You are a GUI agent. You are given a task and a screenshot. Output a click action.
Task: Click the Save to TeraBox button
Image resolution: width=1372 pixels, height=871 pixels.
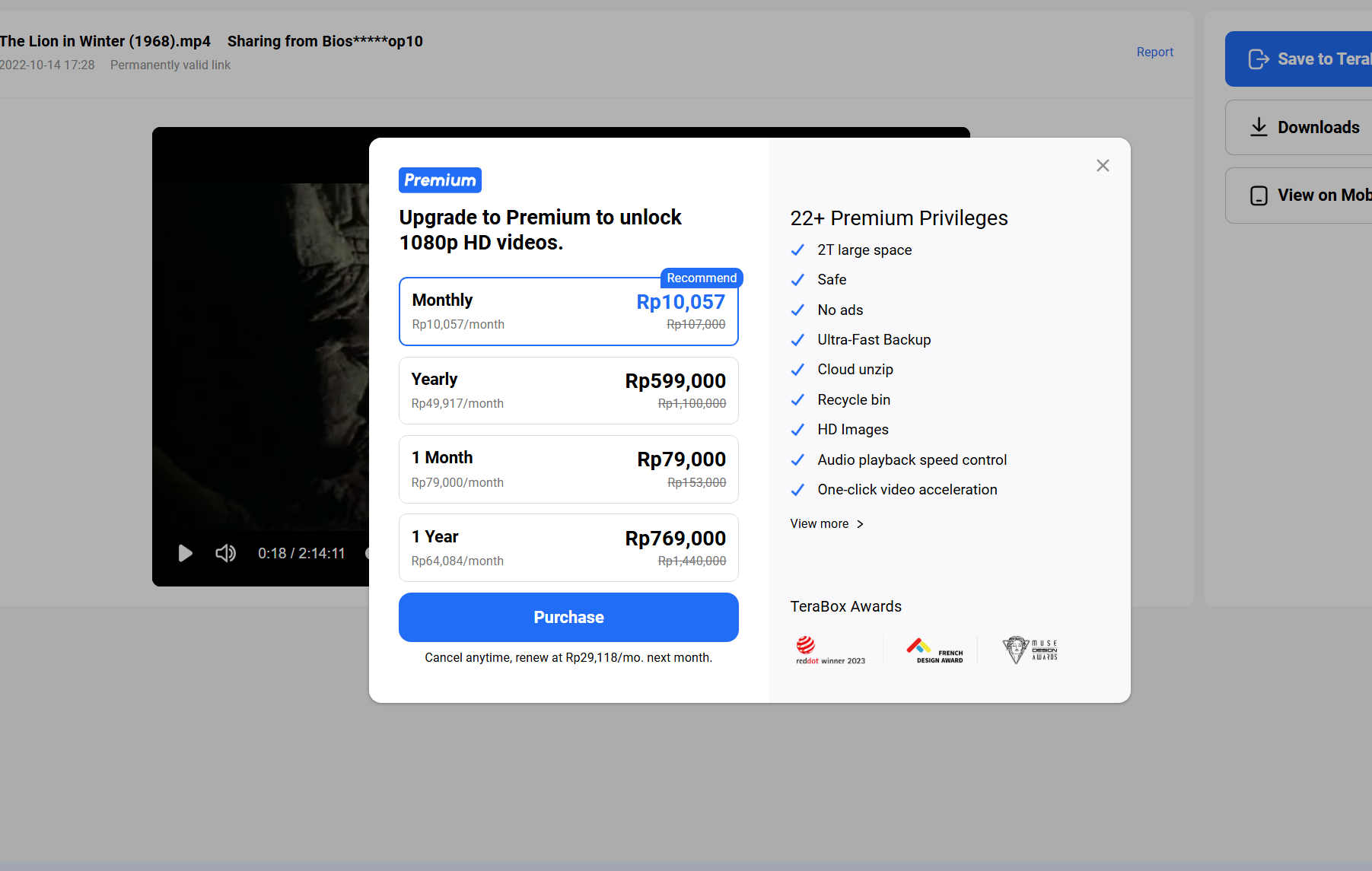coord(1298,59)
